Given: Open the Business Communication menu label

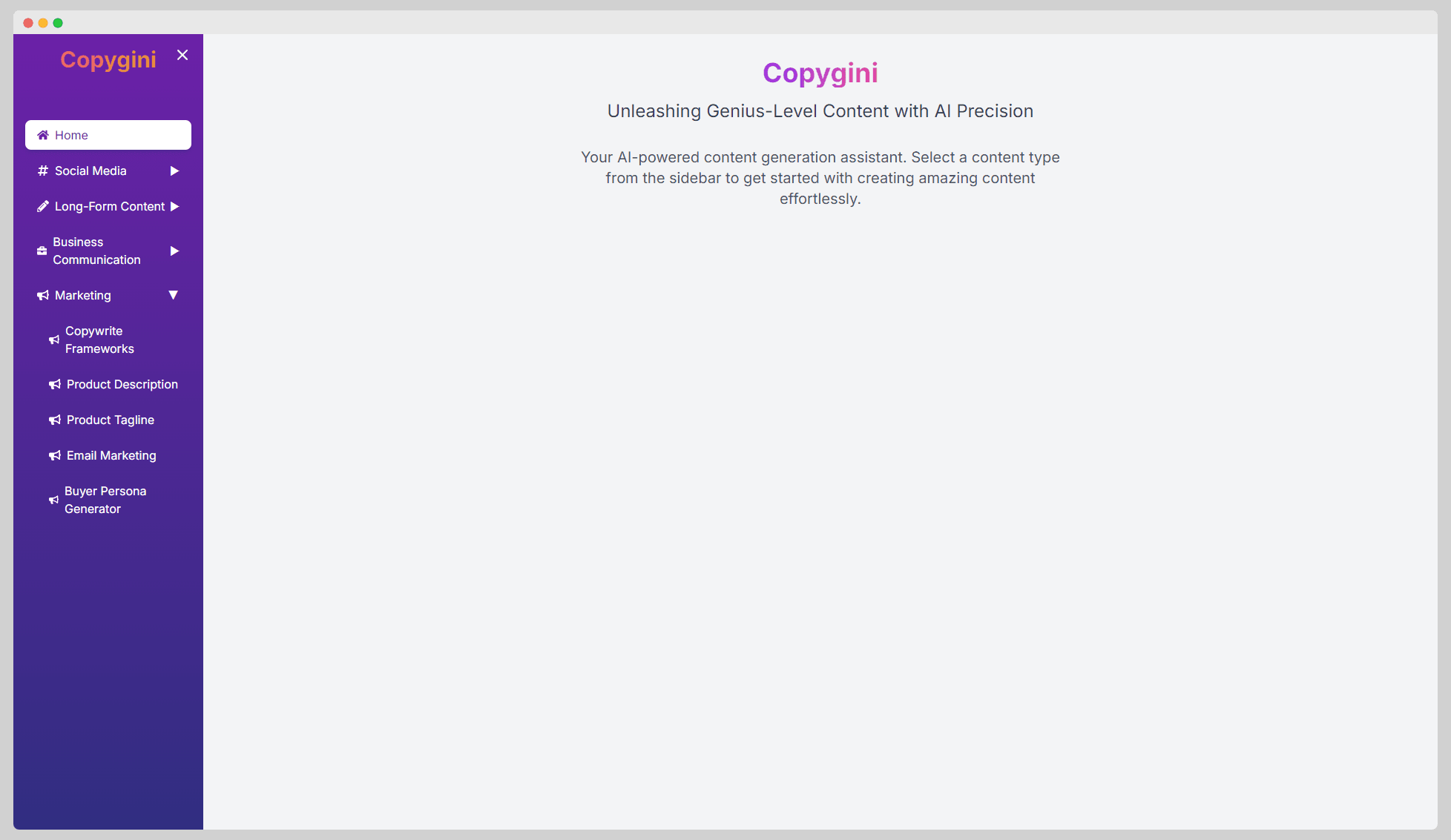Looking at the screenshot, I should 96,251.
